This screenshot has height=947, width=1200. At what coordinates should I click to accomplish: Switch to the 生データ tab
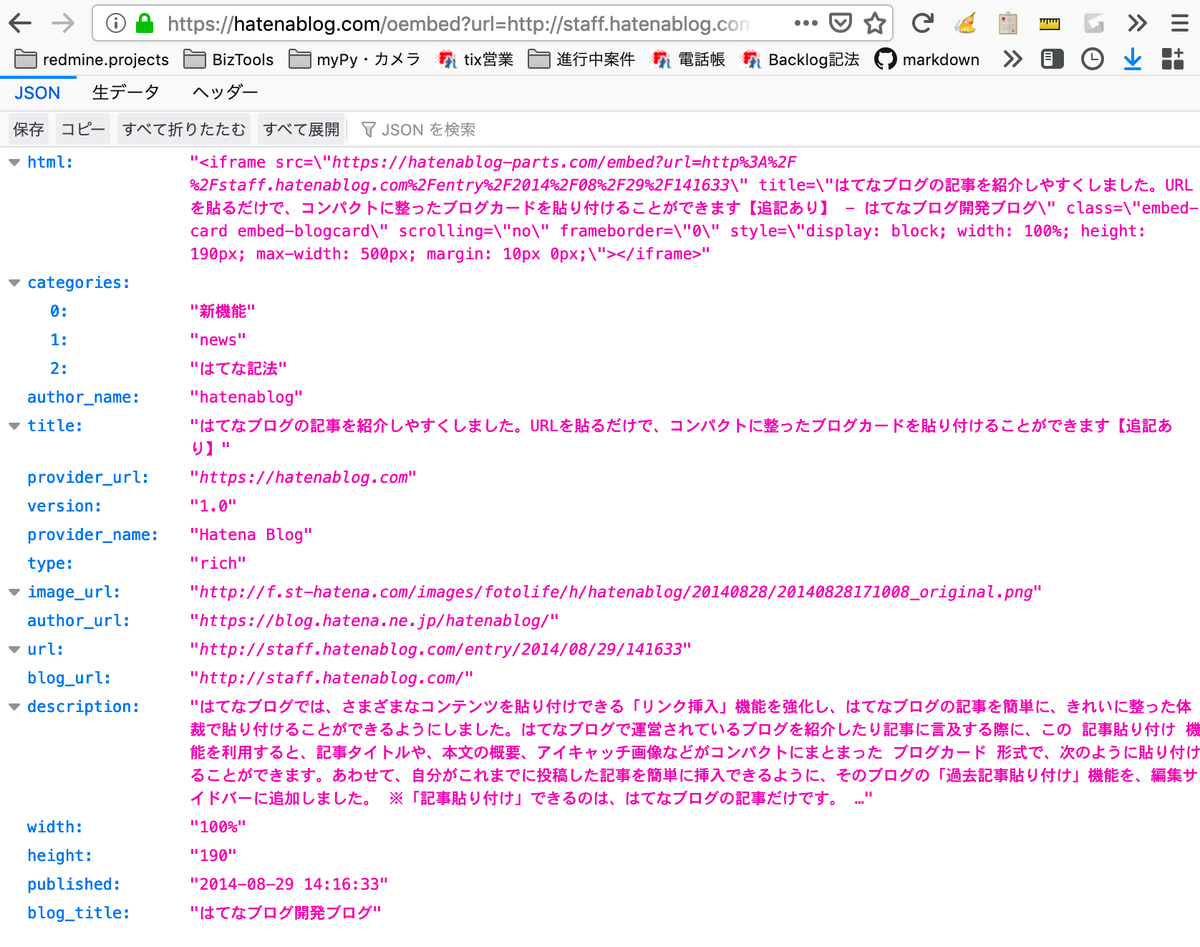coord(126,93)
